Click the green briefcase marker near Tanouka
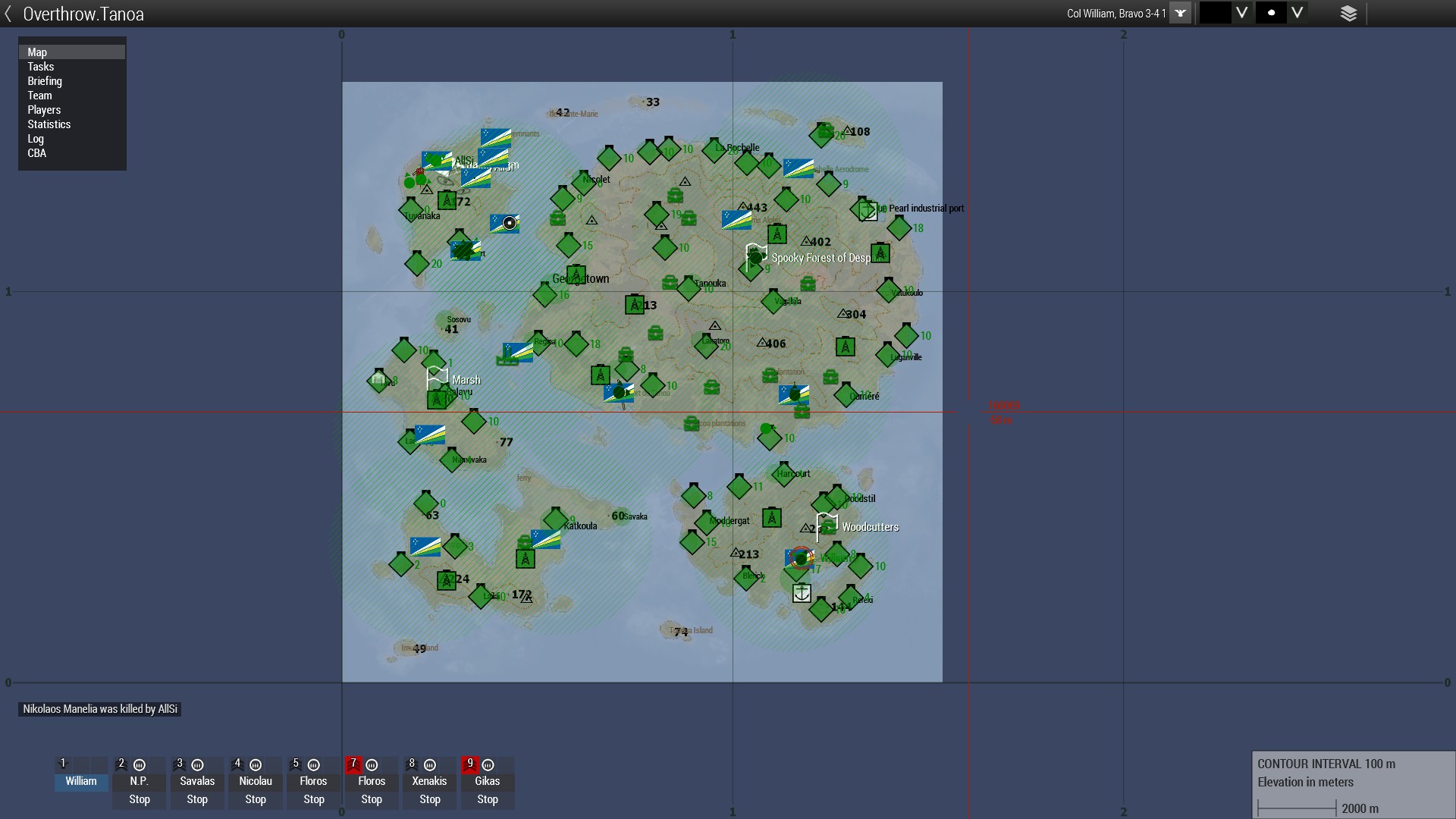 pos(670,284)
